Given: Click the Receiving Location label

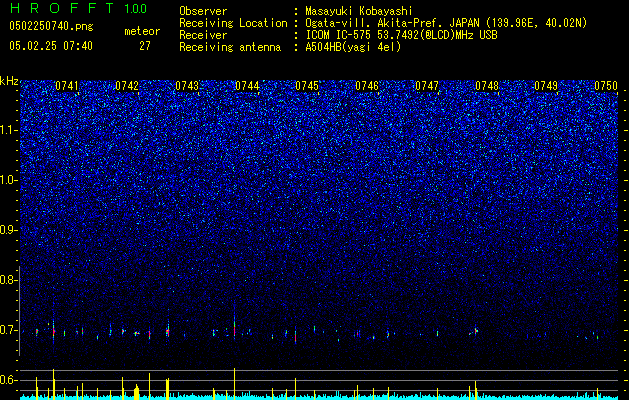Looking at the screenshot, I should tap(233, 23).
